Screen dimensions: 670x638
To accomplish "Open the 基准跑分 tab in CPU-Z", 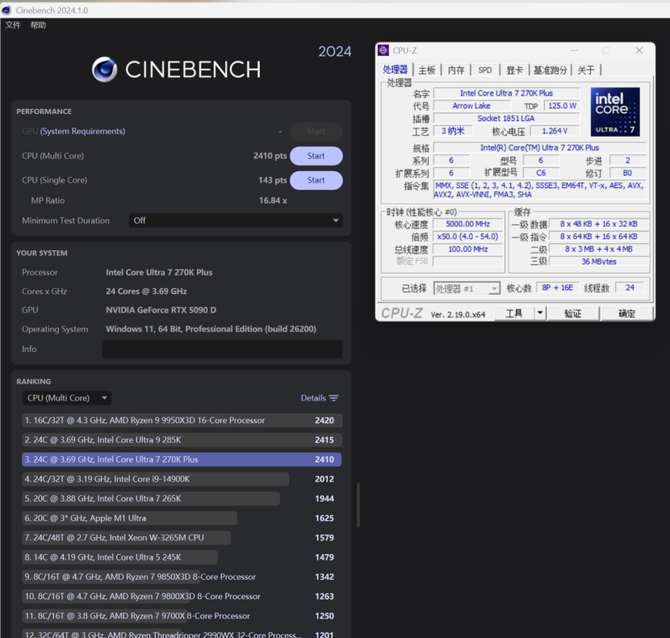I will (x=550, y=70).
